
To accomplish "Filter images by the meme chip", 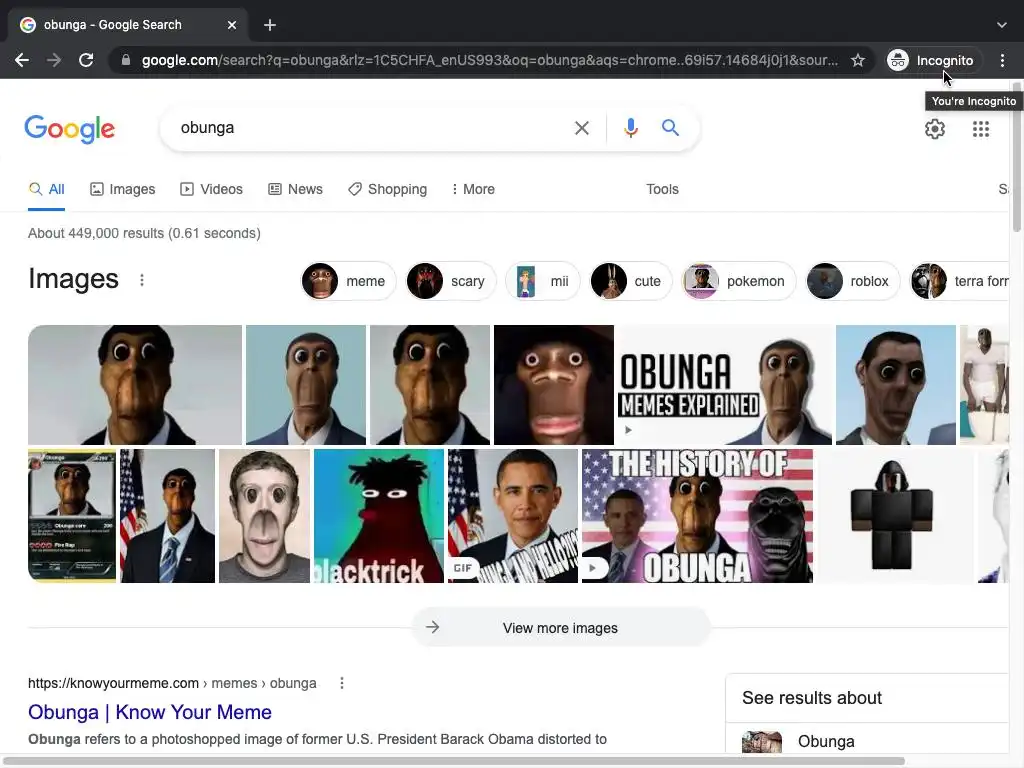I will pos(348,281).
